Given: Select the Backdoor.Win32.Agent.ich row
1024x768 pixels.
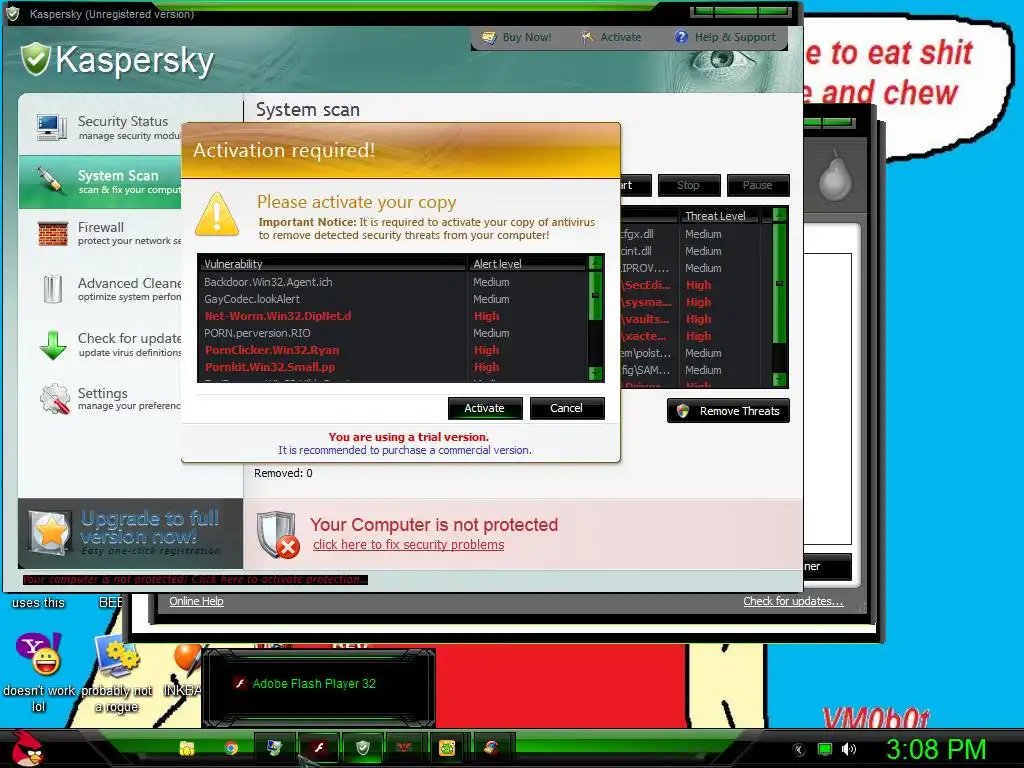Looking at the screenshot, I should pos(394,282).
